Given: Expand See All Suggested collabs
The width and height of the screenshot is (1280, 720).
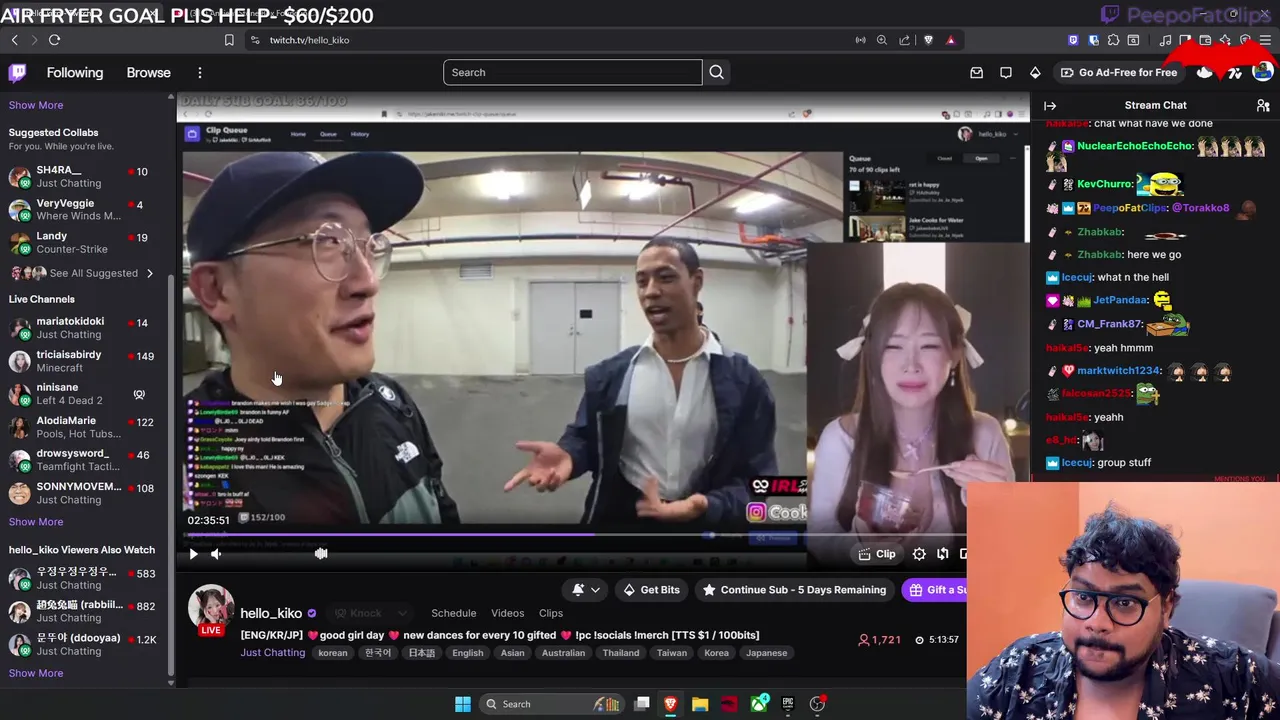Looking at the screenshot, I should click(83, 273).
